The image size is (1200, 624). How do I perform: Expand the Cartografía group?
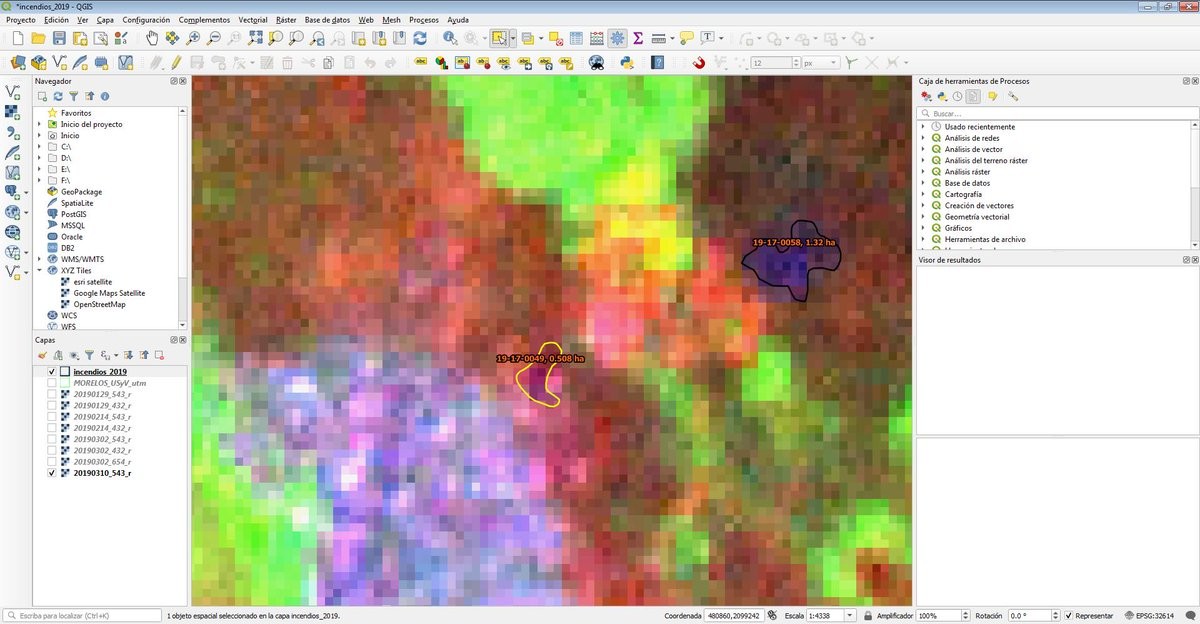coord(923,194)
